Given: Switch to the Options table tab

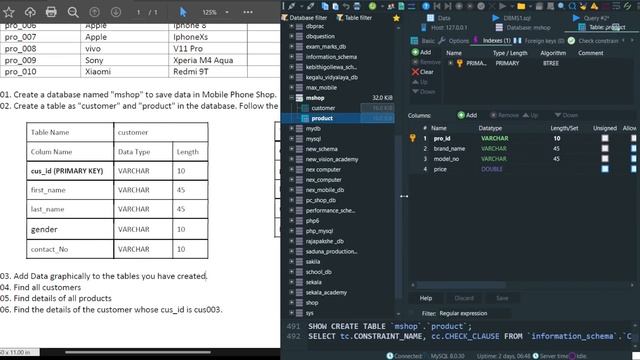Looking at the screenshot, I should point(453,41).
